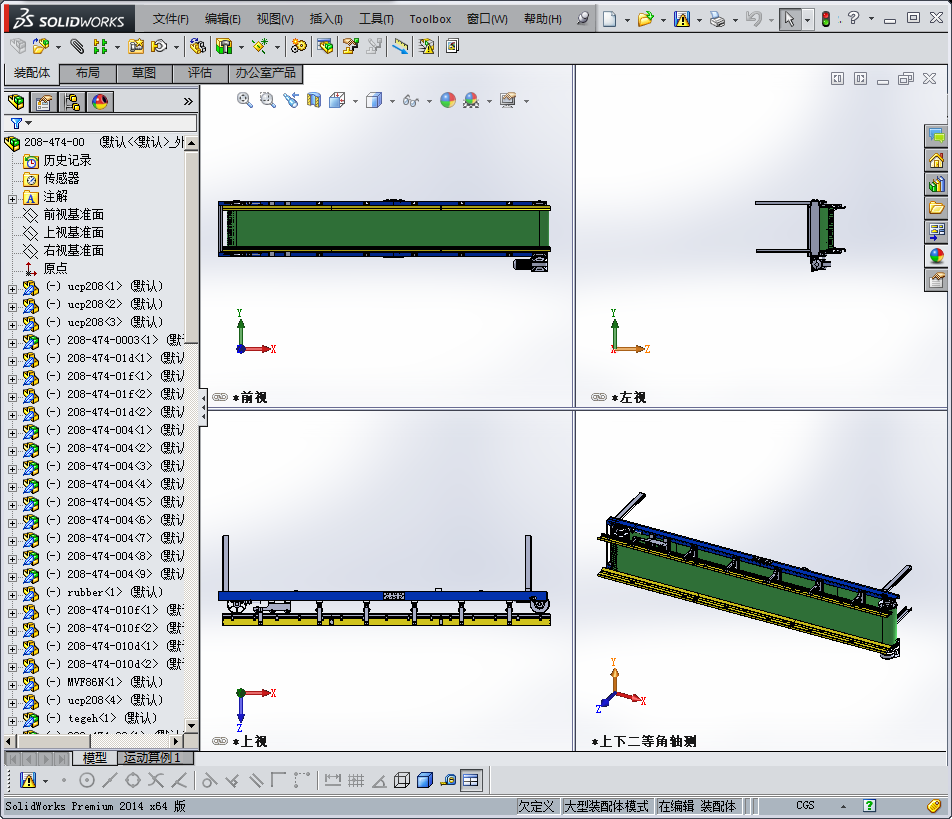Click the Zoom to Fit magnifier icon
Image resolution: width=952 pixels, height=819 pixels.
245,100
